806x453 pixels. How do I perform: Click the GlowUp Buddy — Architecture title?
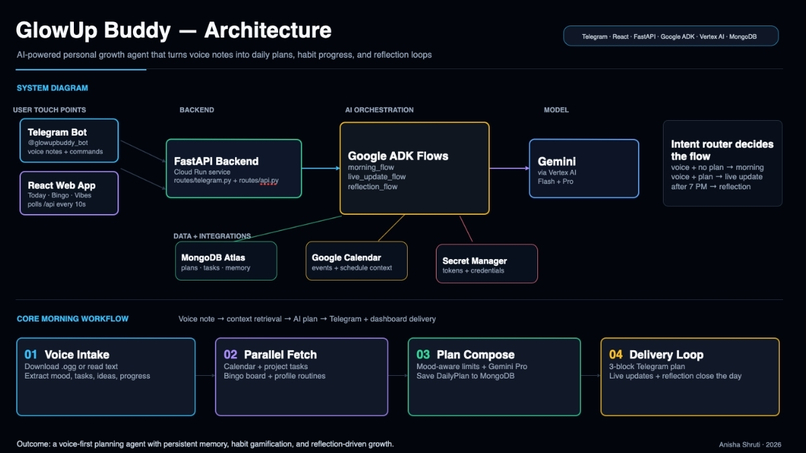point(174,30)
